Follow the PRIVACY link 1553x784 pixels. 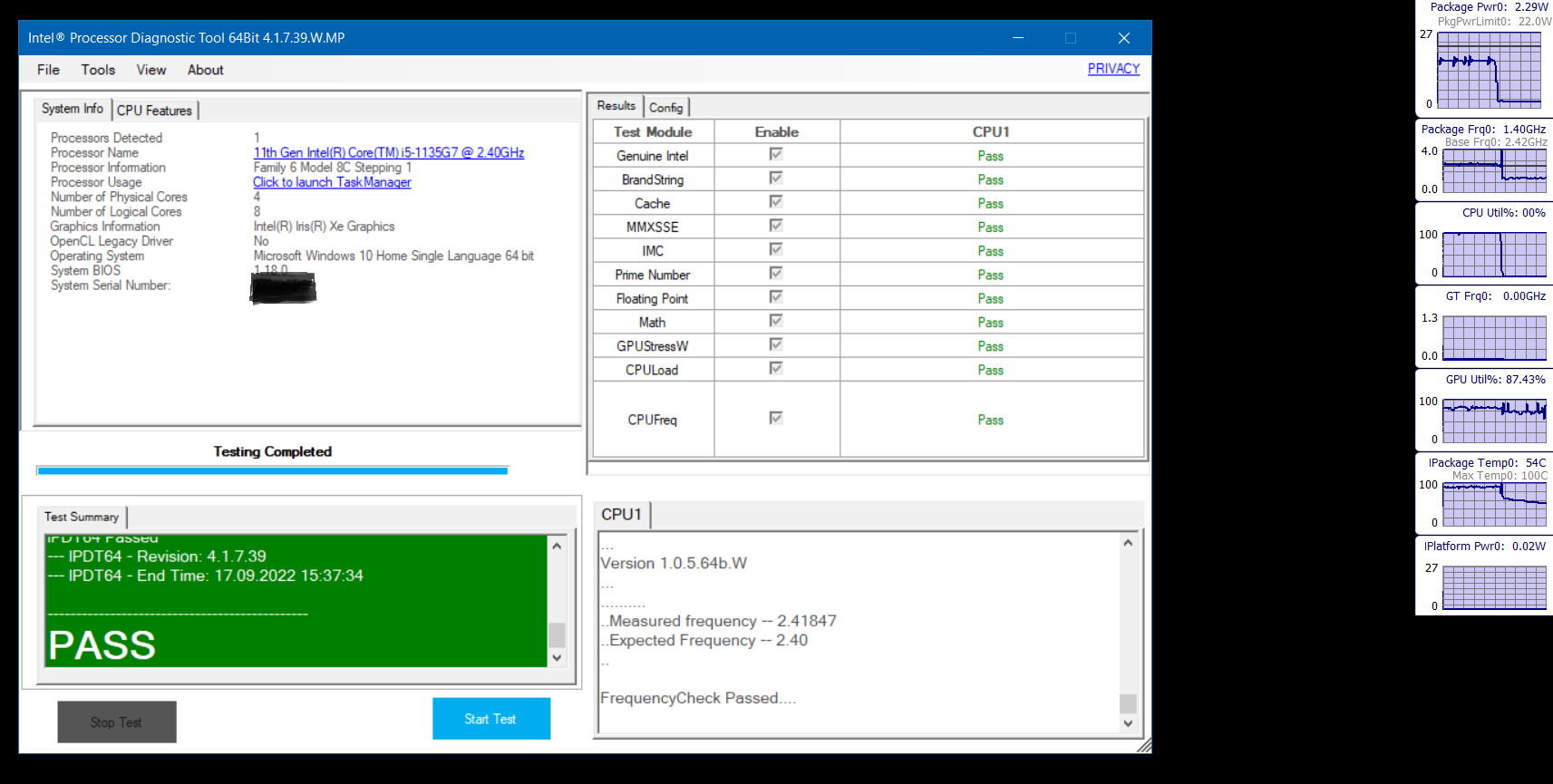(1113, 69)
